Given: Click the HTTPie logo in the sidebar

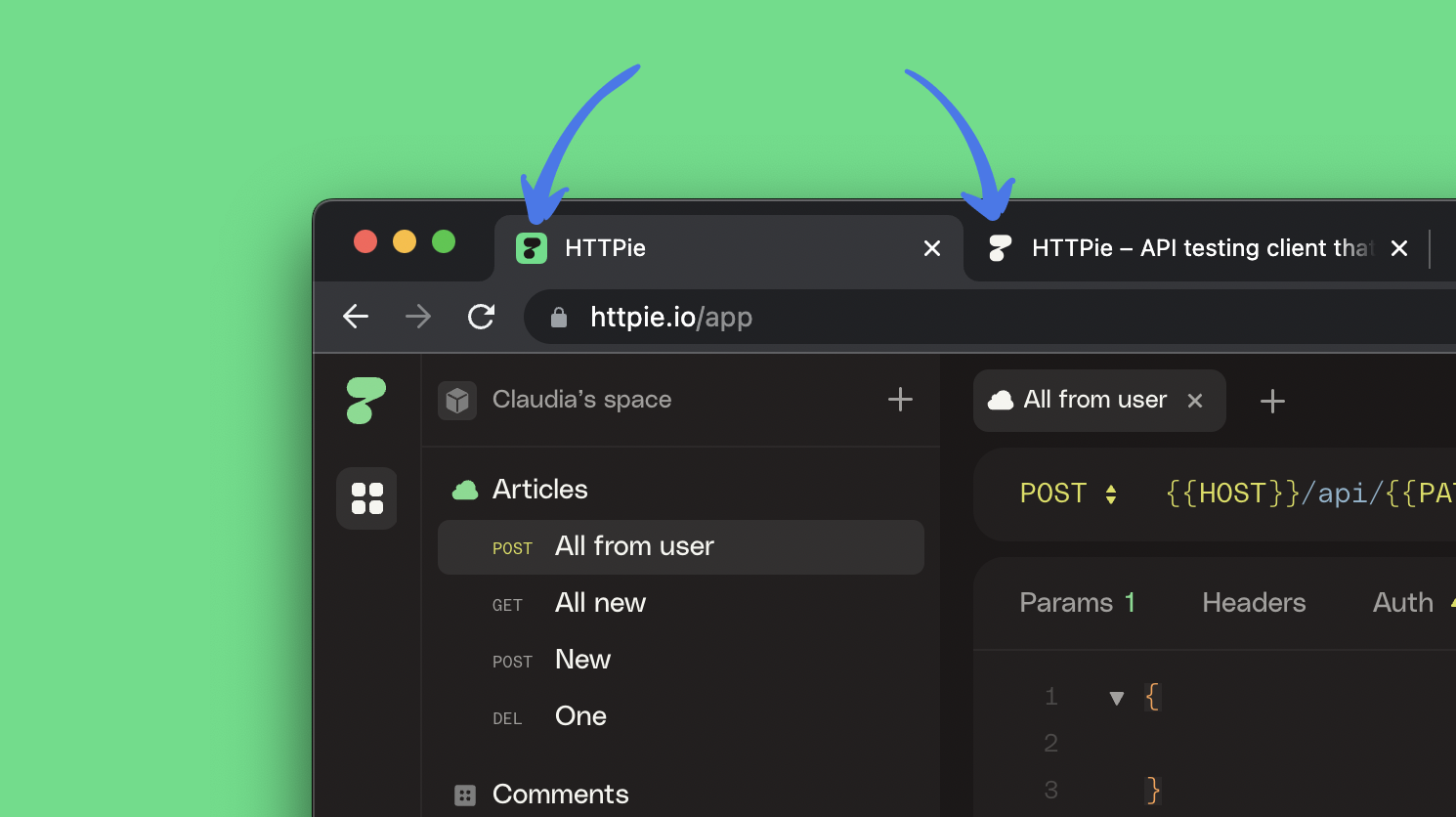Looking at the screenshot, I should click(x=366, y=401).
